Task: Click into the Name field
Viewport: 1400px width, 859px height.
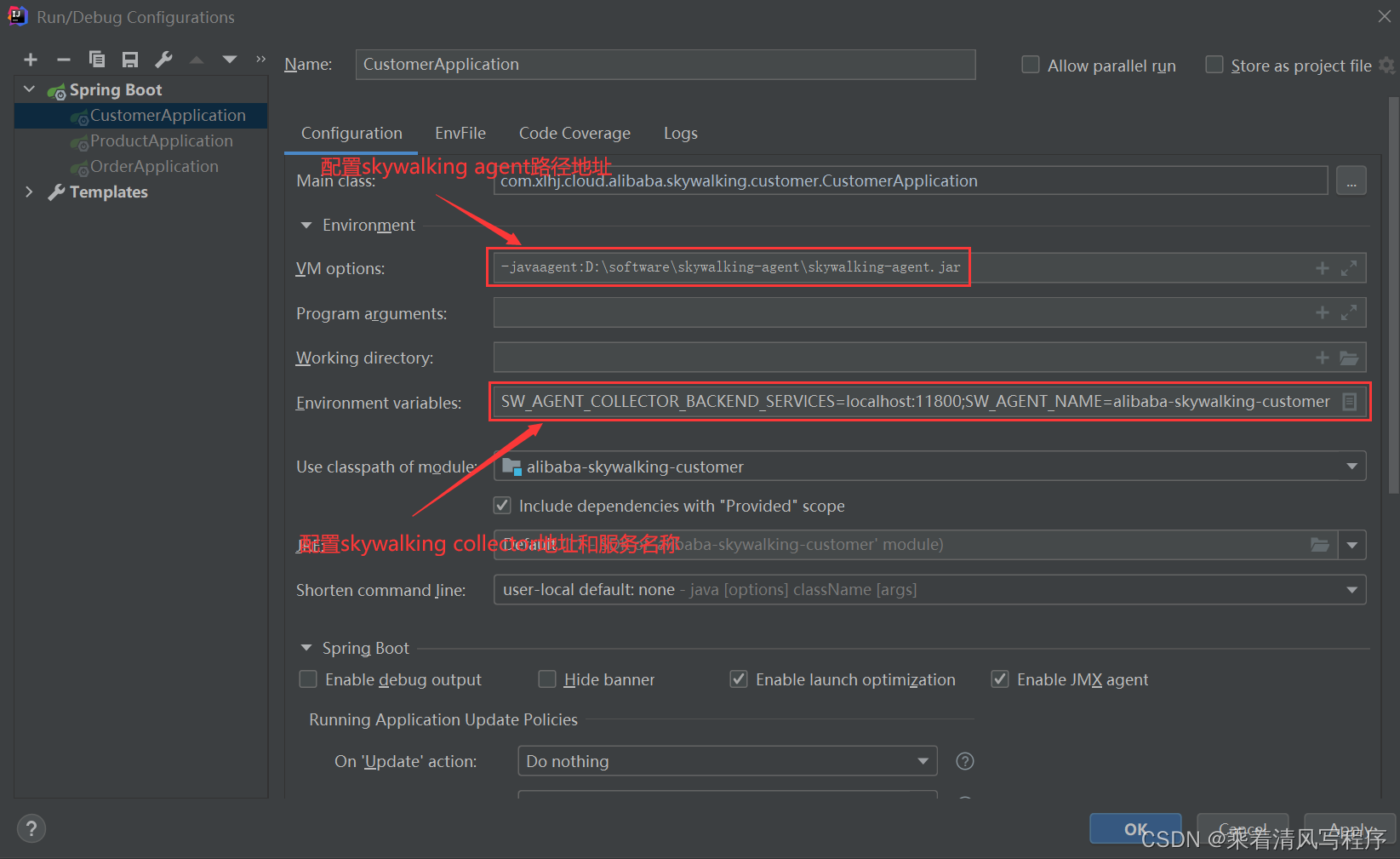Action: [666, 65]
